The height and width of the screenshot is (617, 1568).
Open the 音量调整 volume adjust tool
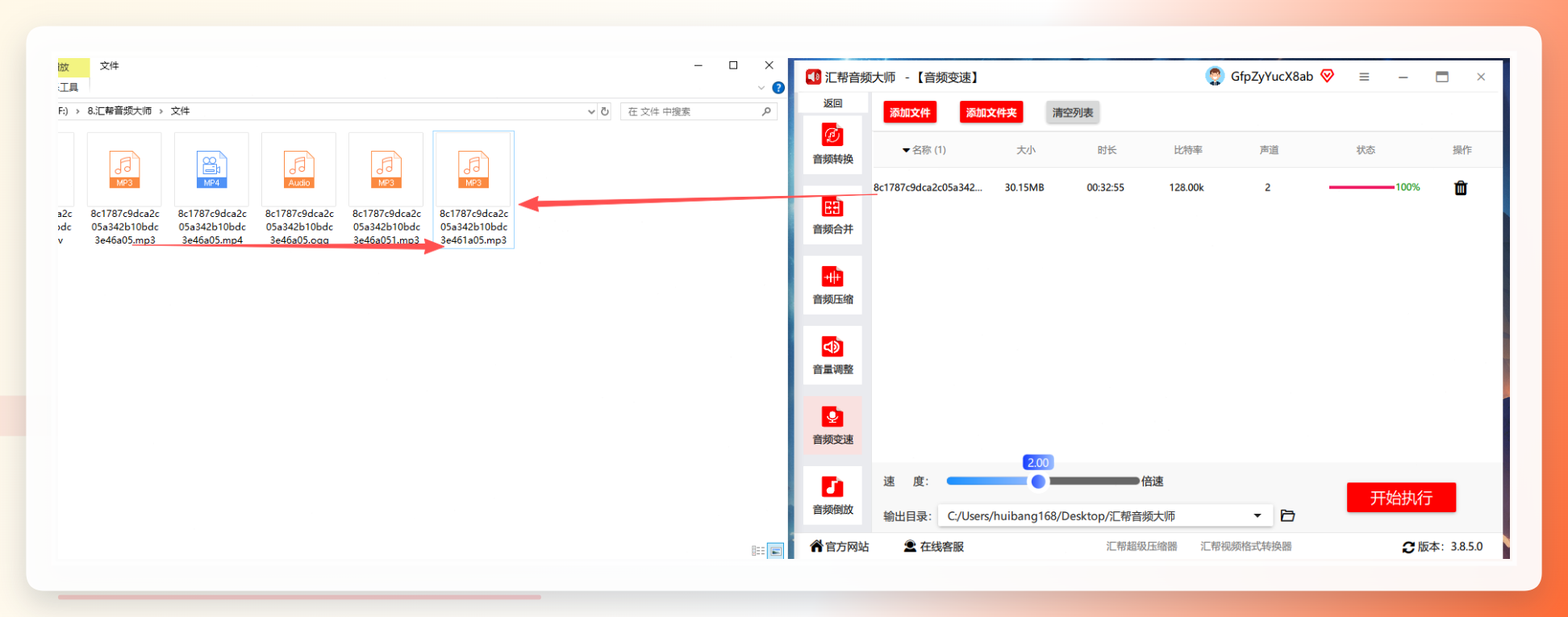click(832, 355)
